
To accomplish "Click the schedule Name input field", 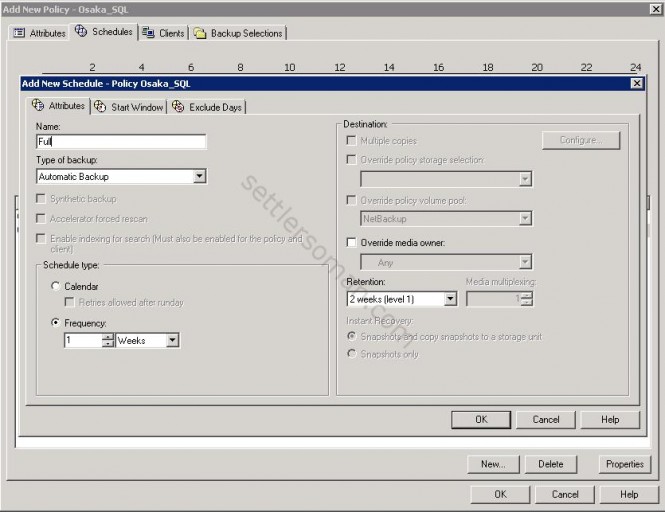I will 120,142.
